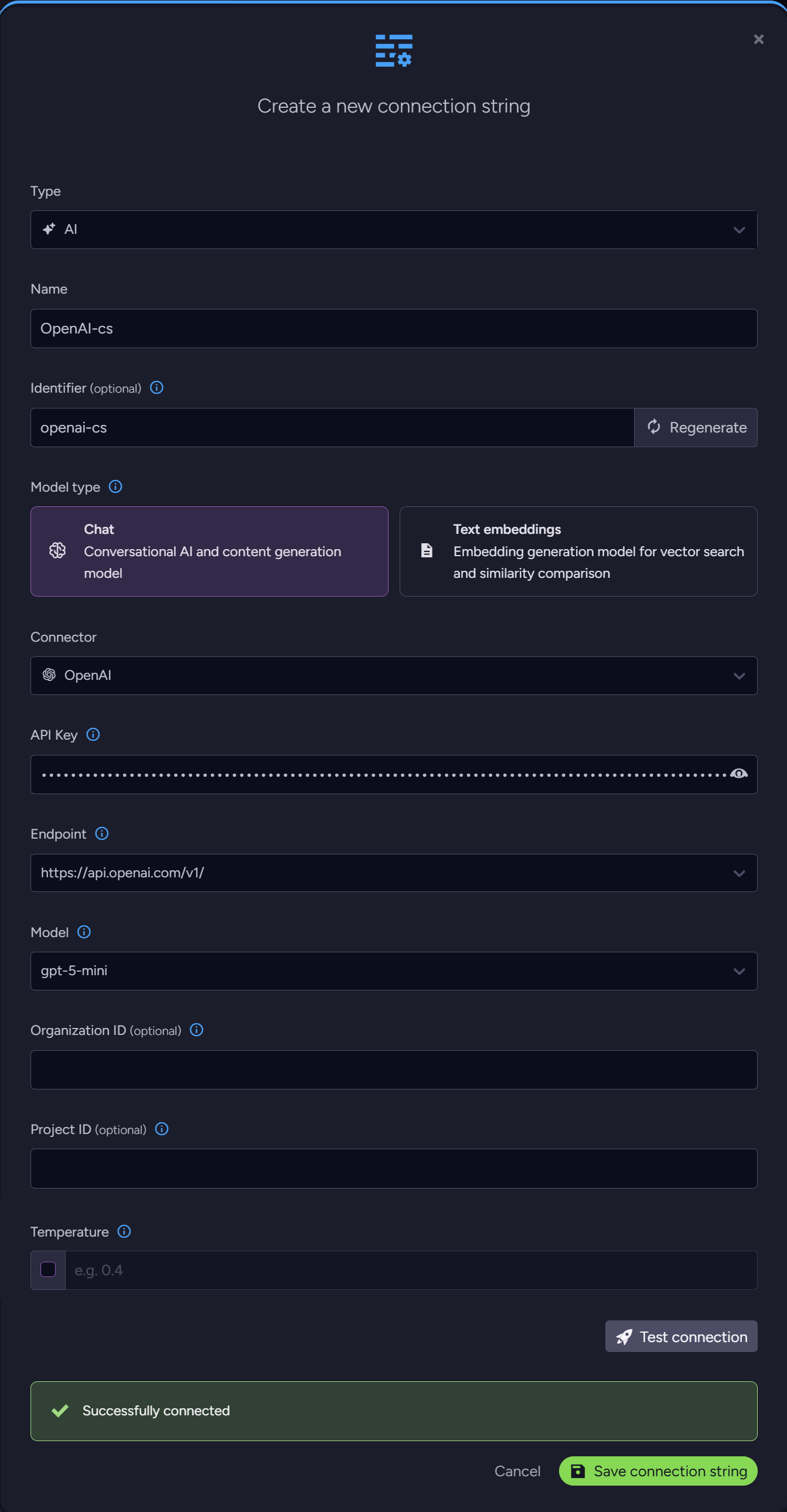Click the Organization ID info icon
Viewport: 787px width, 1512px height.
[x=196, y=1030]
